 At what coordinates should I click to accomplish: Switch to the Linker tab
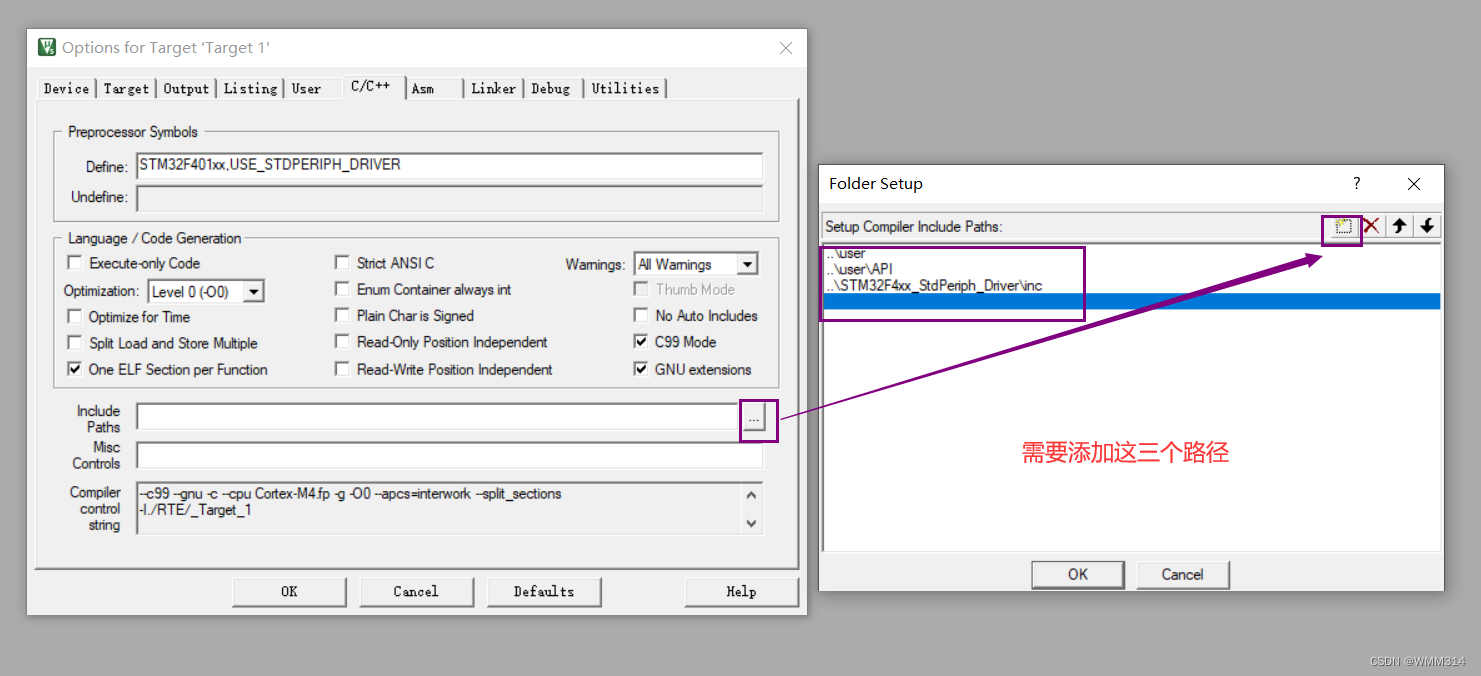pos(493,88)
